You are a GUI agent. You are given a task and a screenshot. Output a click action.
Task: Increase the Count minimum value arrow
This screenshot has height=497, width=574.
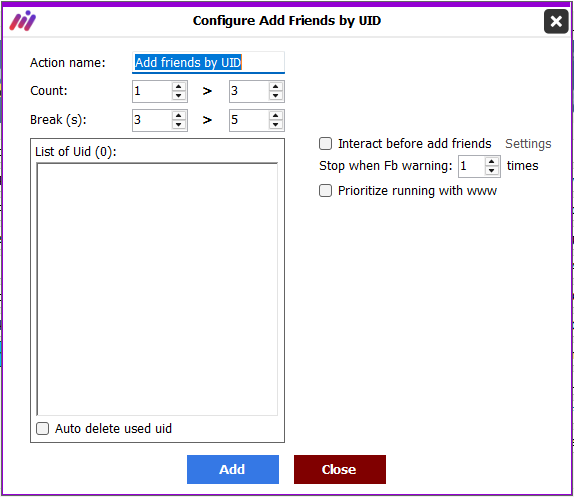[178, 87]
